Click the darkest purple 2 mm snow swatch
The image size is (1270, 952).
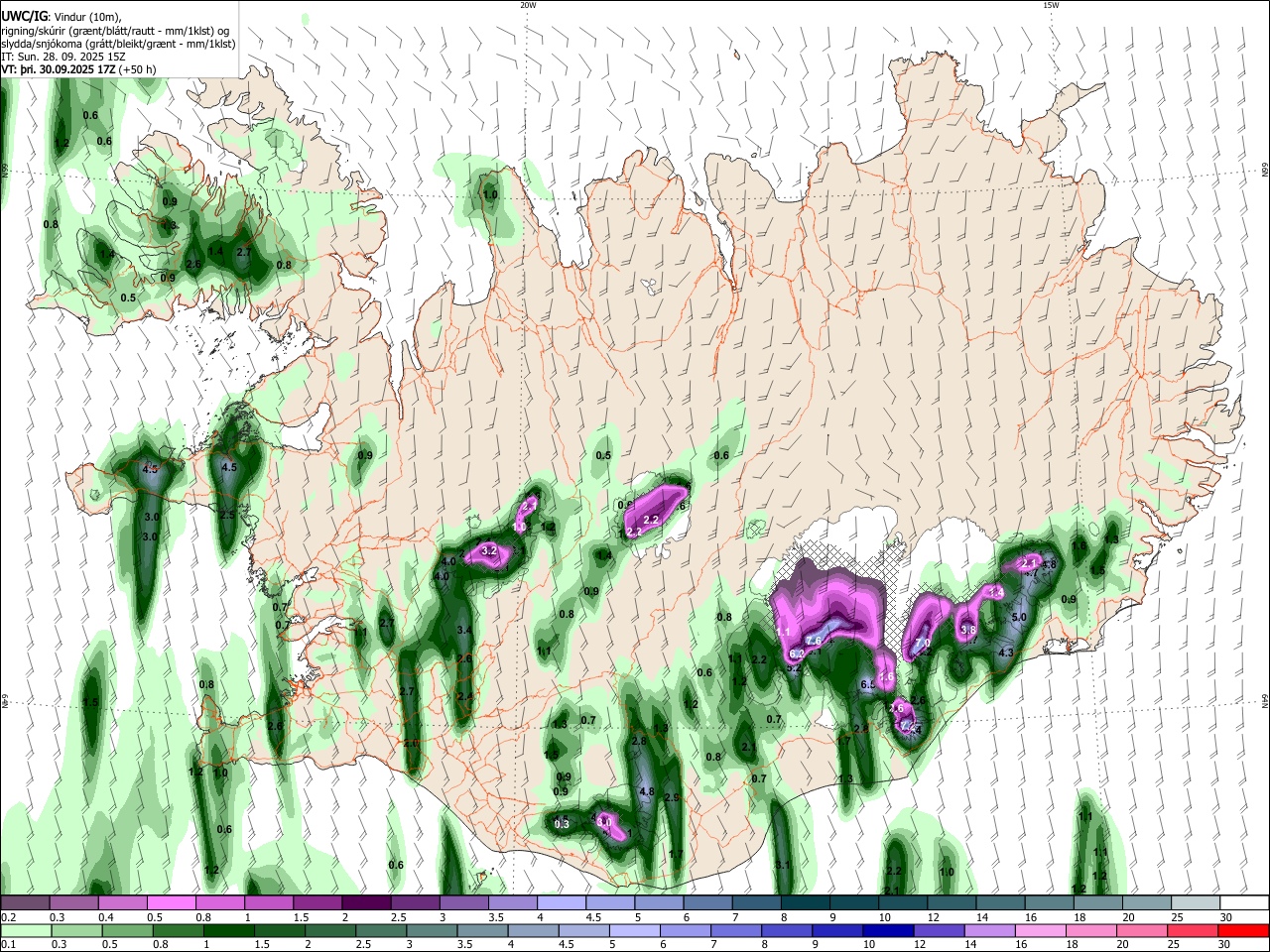366,902
